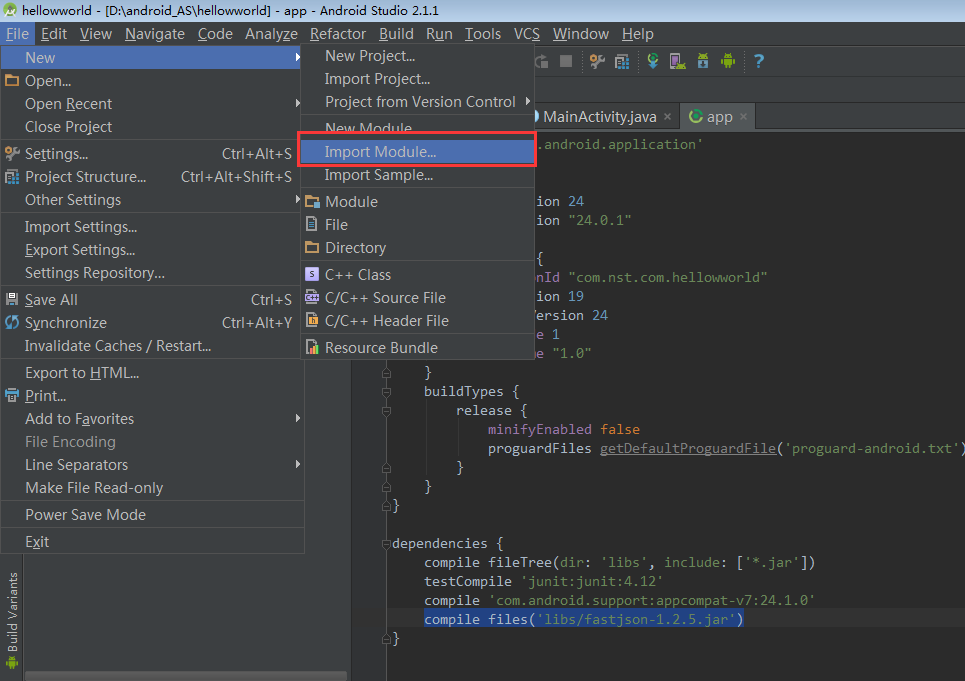This screenshot has width=965, height=681.
Task: Switch to the MainActivity.java tab
Action: (x=599, y=117)
